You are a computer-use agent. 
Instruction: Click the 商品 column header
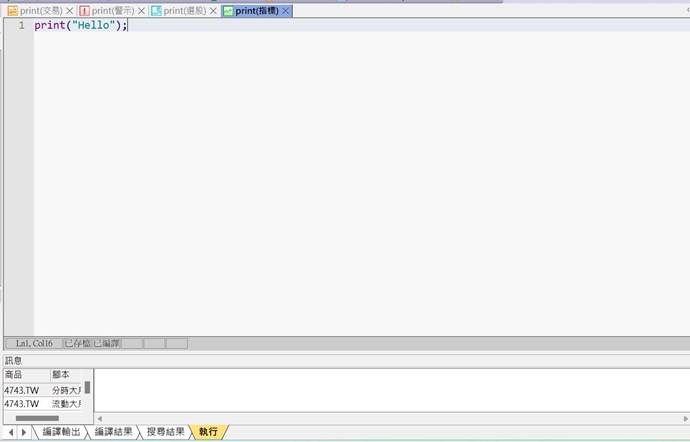pyautogui.click(x=26, y=375)
